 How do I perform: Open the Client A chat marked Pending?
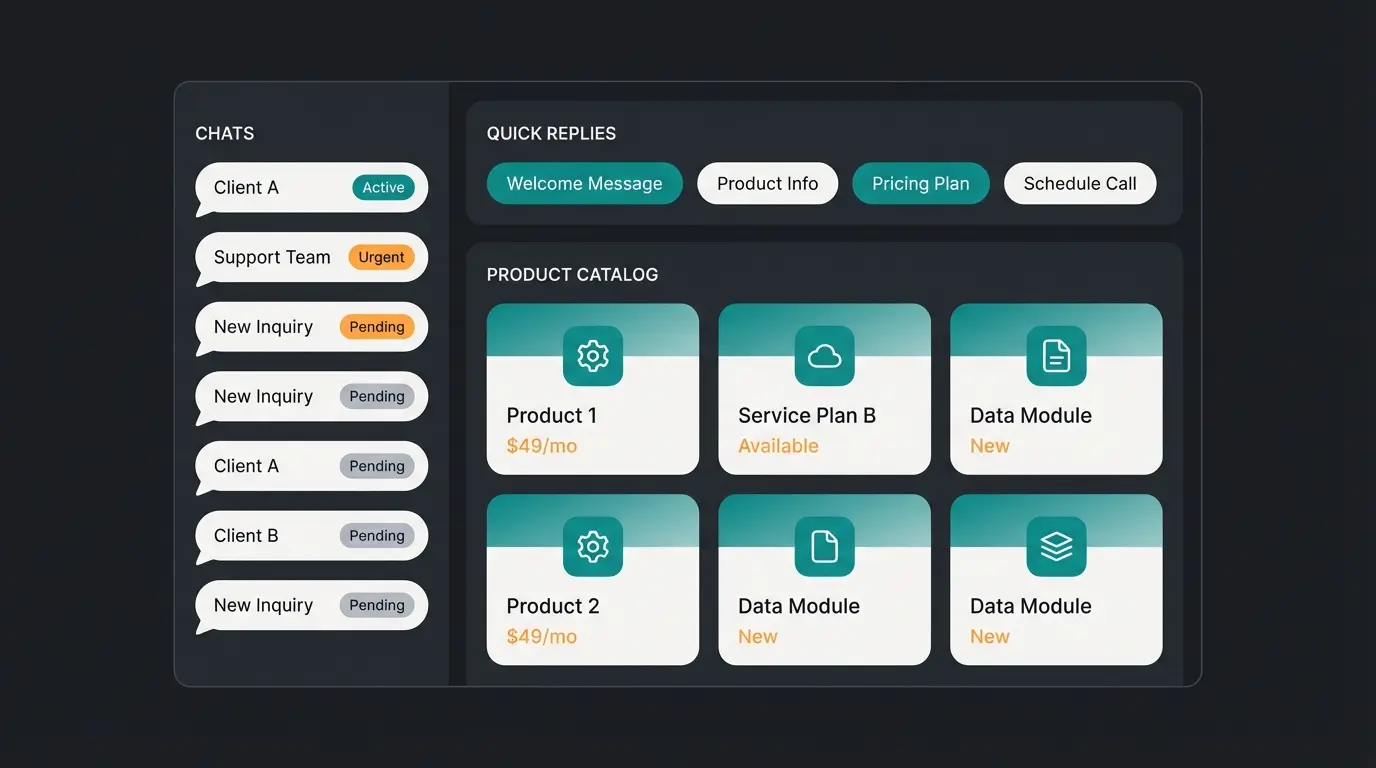coord(246,466)
